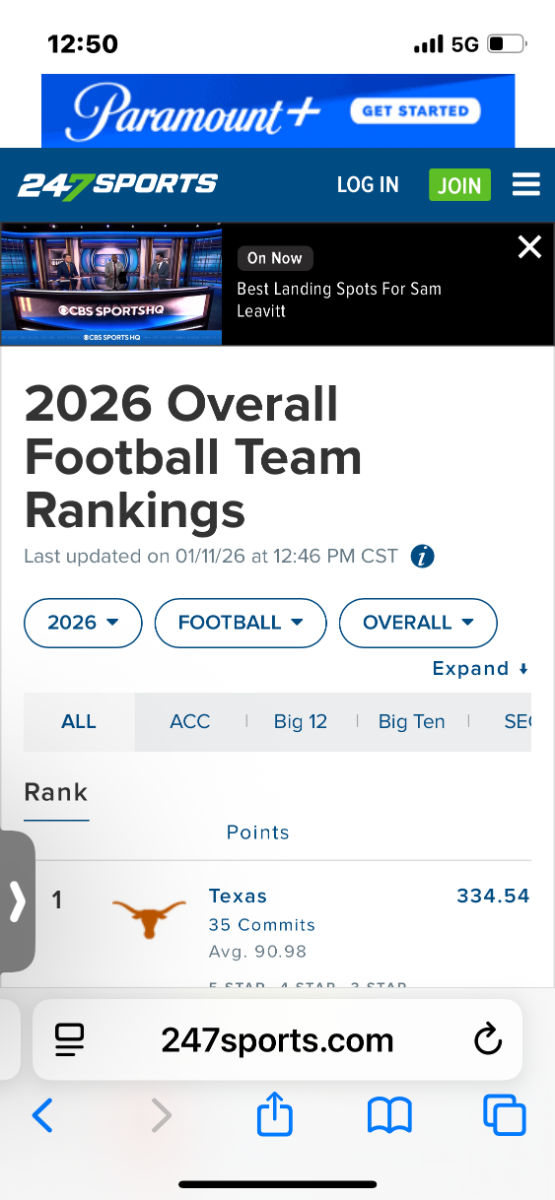Go back with Safari's back arrow
The width and height of the screenshot is (555, 1200).
click(42, 1115)
